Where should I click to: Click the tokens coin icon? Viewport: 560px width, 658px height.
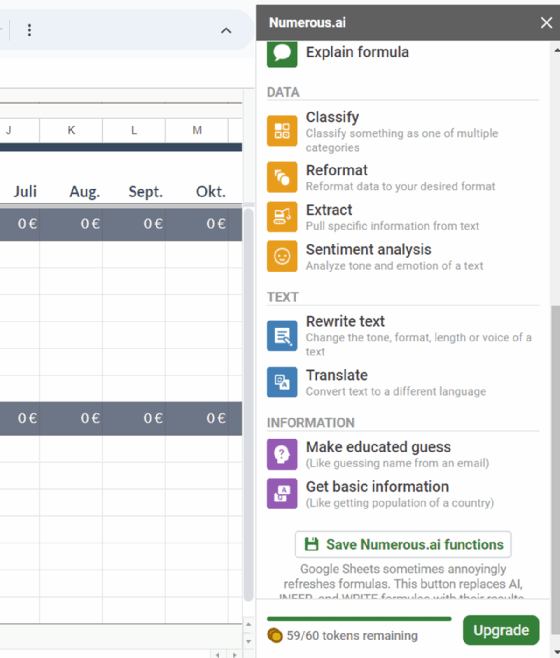(x=275, y=635)
